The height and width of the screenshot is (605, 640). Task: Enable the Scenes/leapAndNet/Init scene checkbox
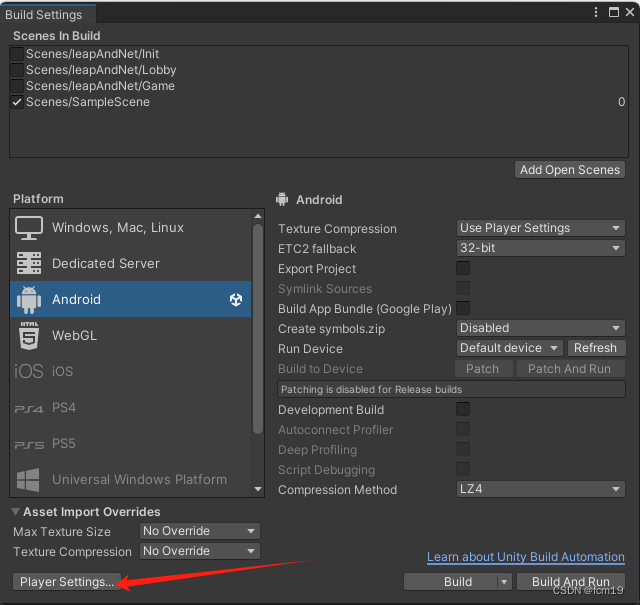(17, 54)
